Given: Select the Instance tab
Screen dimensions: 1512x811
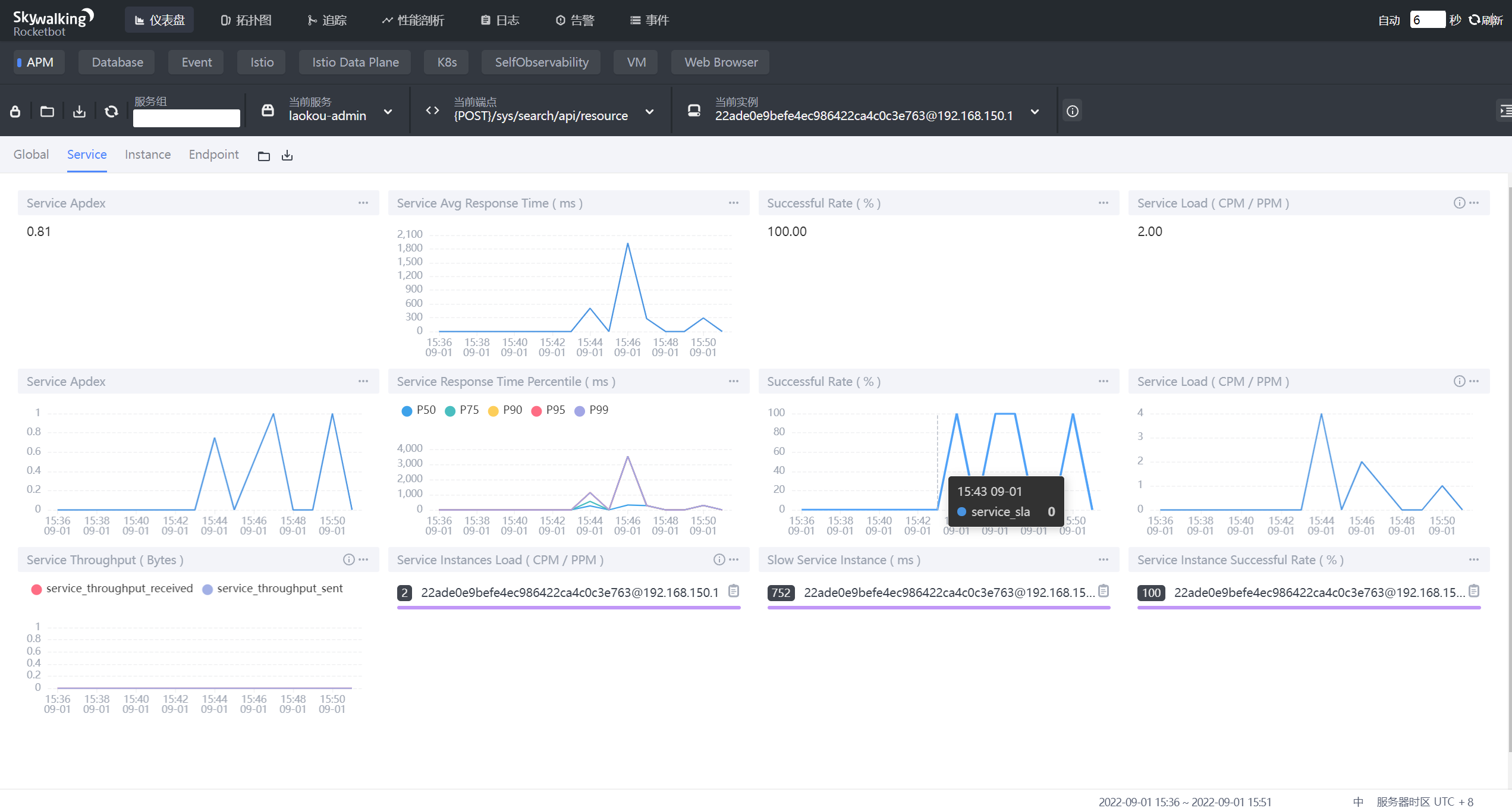Looking at the screenshot, I should point(147,154).
